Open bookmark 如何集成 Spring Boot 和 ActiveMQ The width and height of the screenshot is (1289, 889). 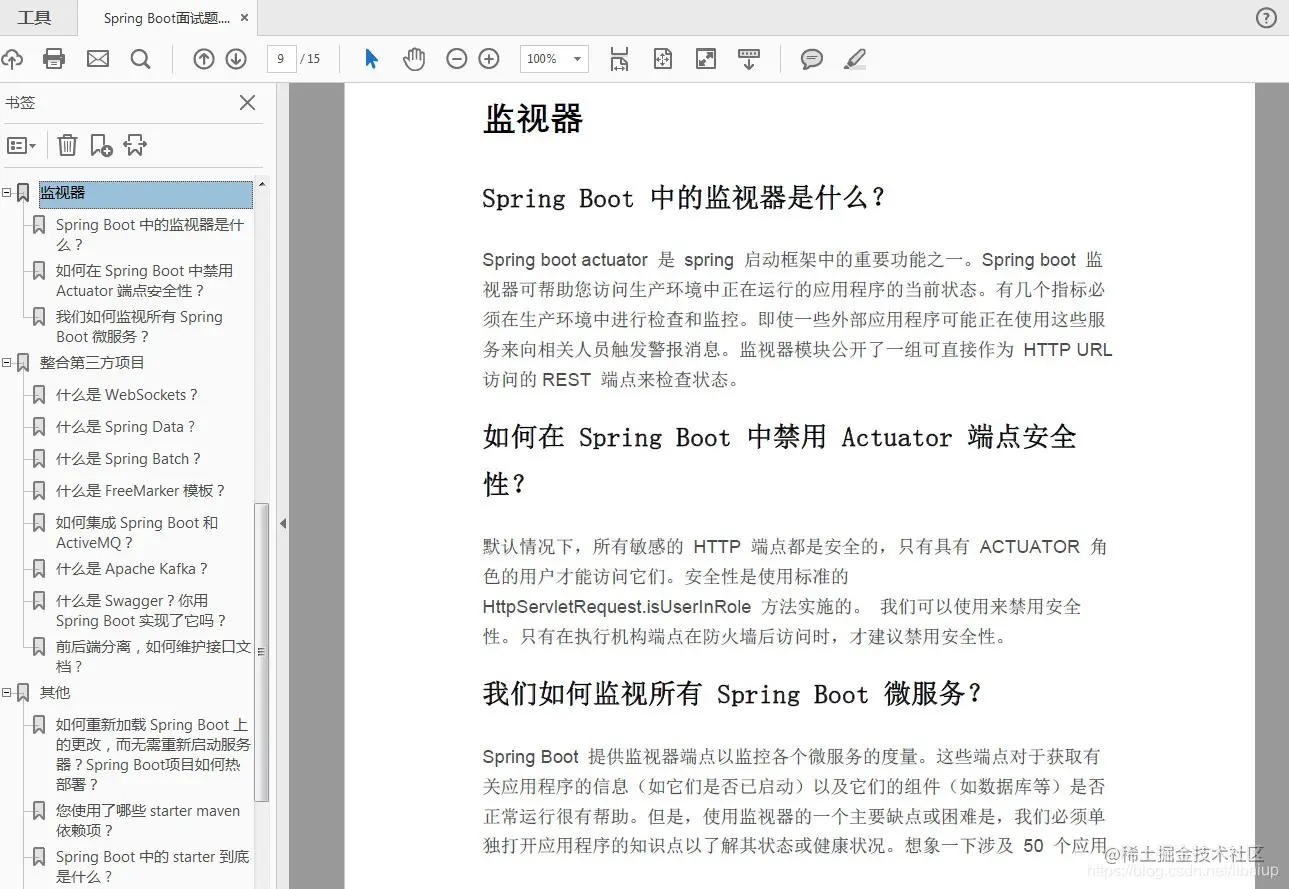point(137,533)
